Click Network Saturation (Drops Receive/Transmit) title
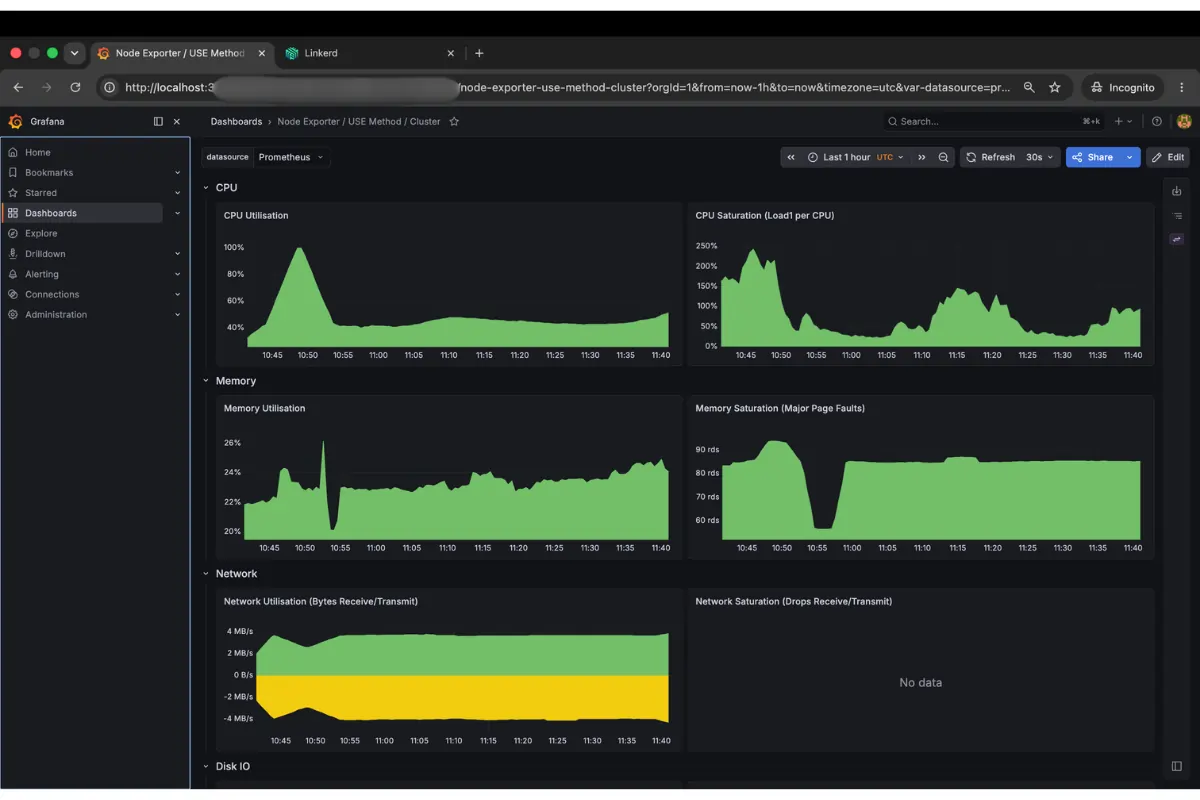Screen dimensions: 1200x800 click(794, 601)
